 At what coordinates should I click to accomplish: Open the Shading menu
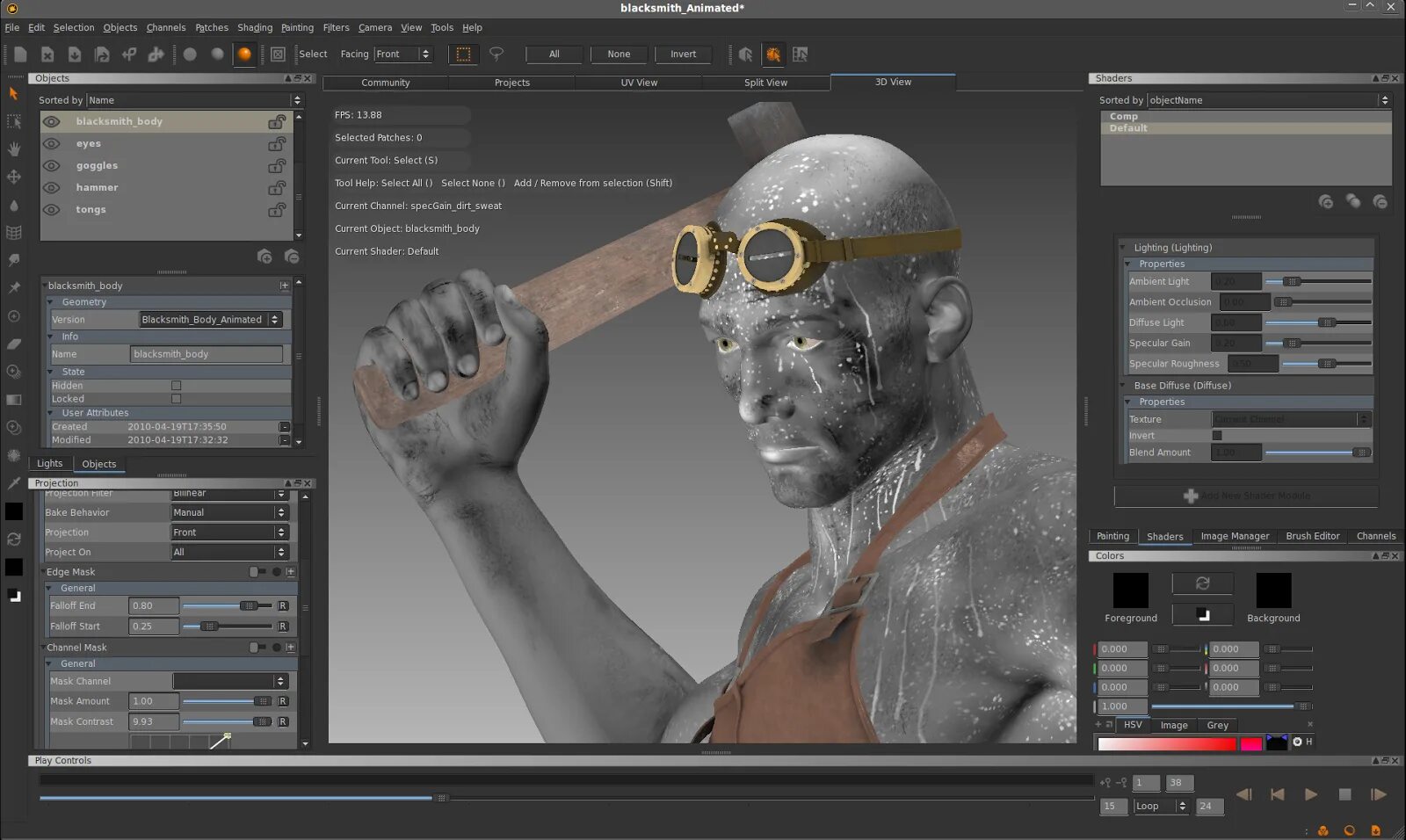coord(255,28)
